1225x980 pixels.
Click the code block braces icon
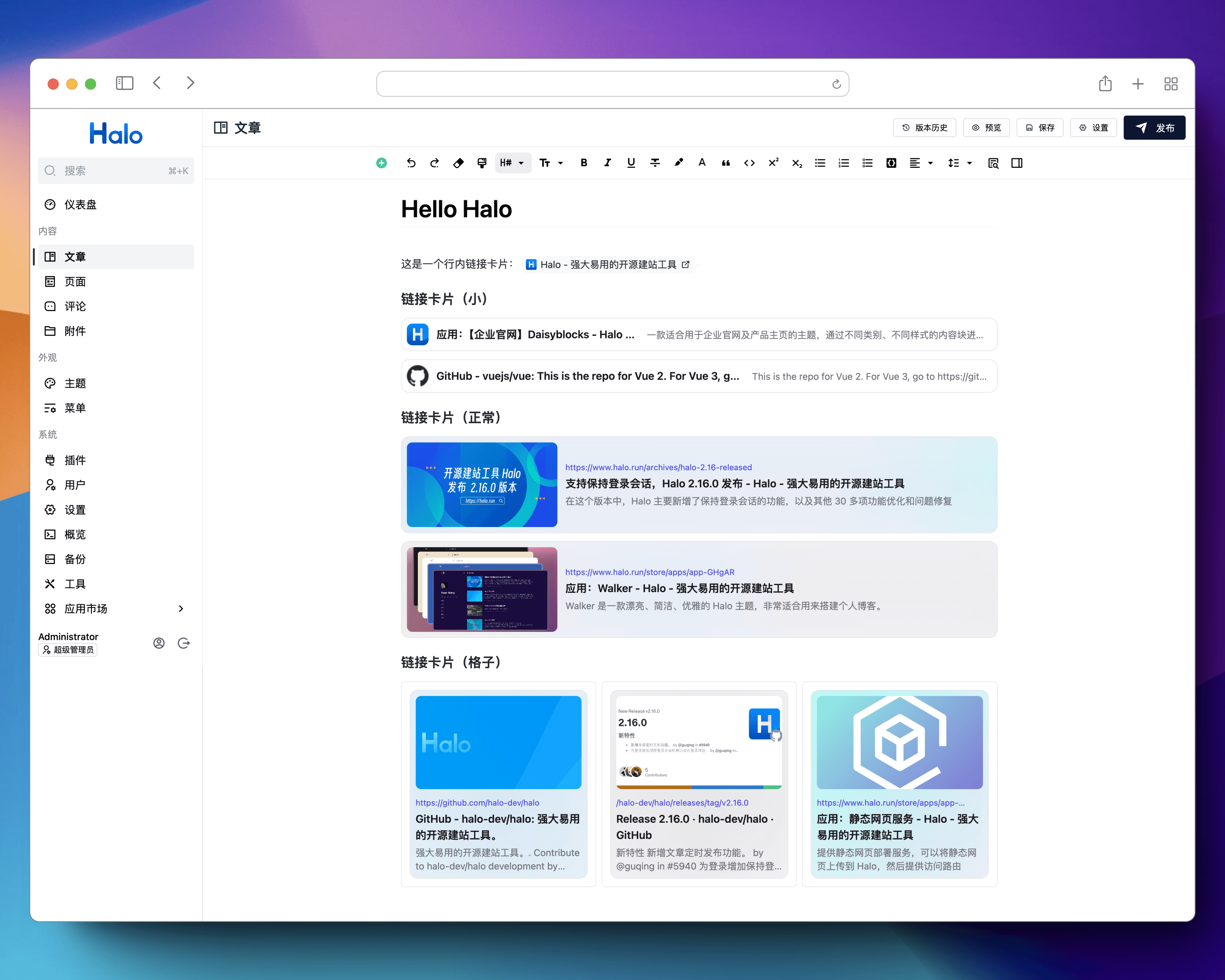tap(891, 163)
